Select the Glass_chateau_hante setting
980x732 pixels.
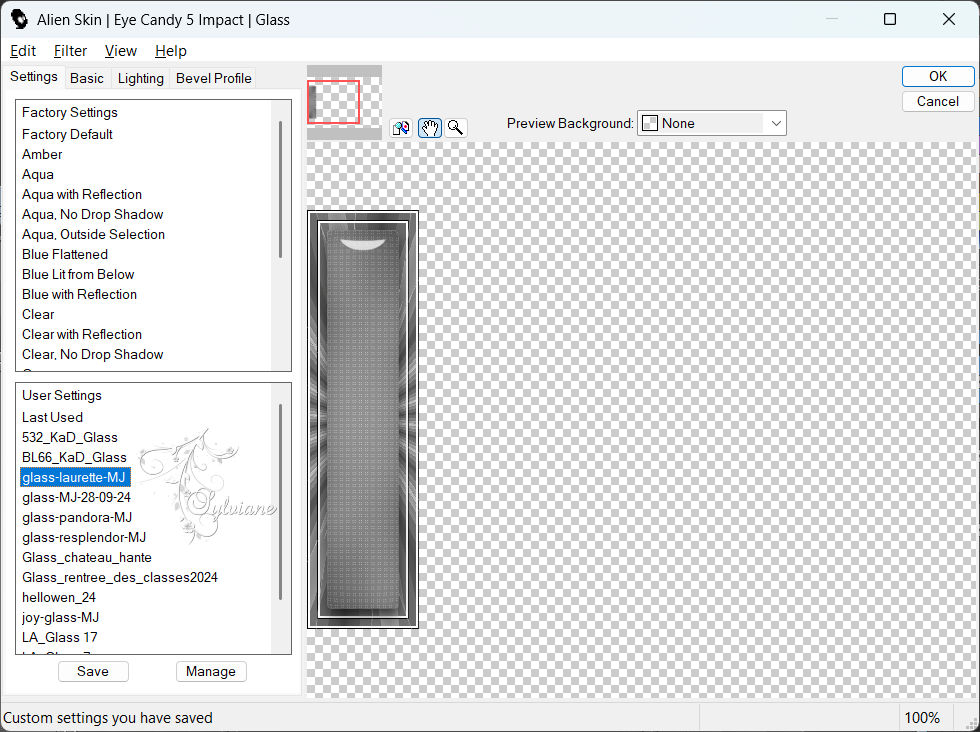87,558
